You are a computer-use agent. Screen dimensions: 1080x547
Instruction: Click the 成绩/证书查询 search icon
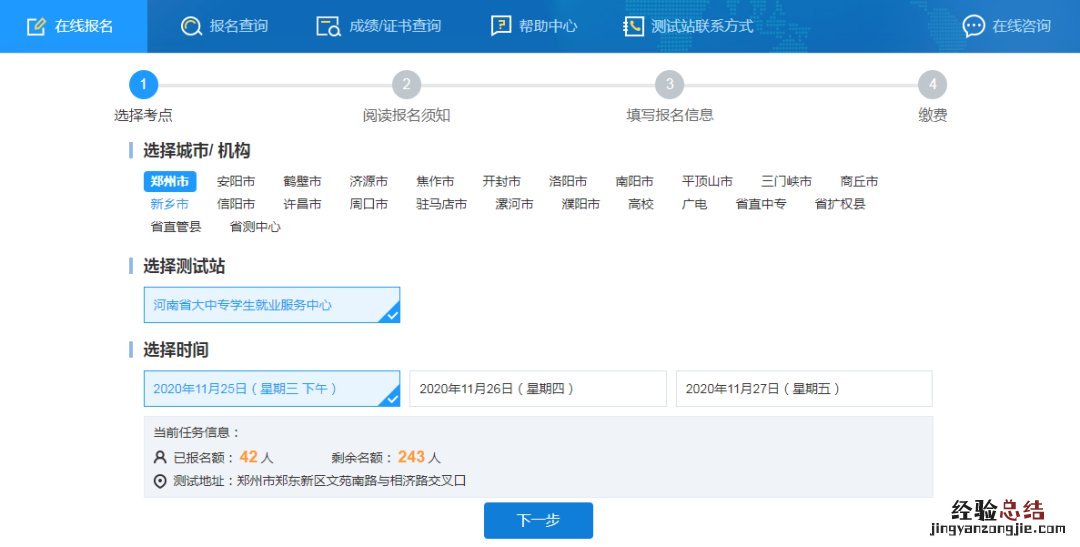click(328, 26)
